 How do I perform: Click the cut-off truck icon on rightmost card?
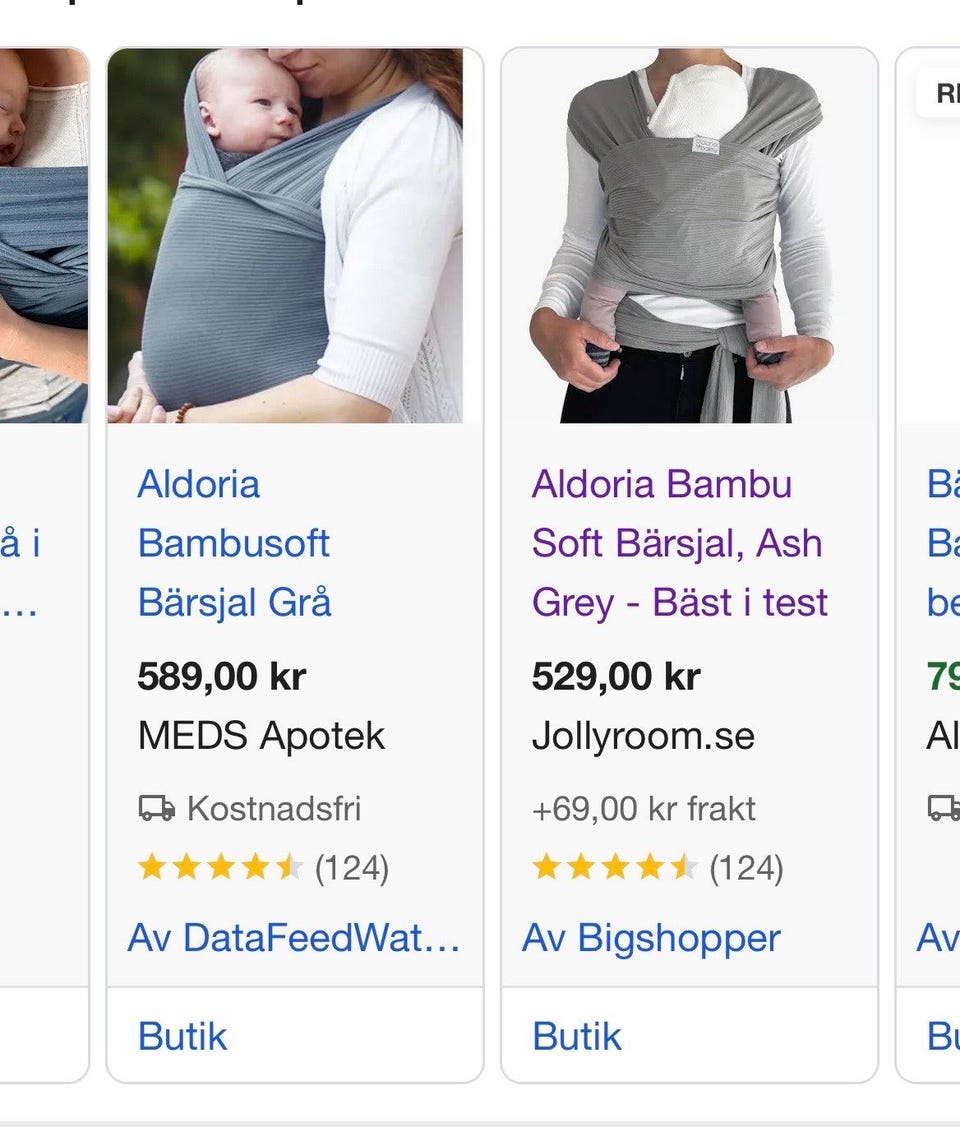coord(943,808)
